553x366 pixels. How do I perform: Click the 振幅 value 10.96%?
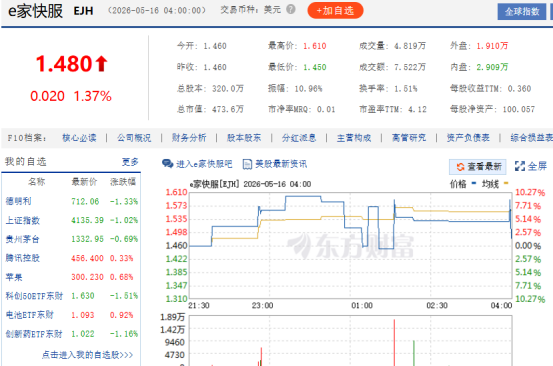coord(308,89)
